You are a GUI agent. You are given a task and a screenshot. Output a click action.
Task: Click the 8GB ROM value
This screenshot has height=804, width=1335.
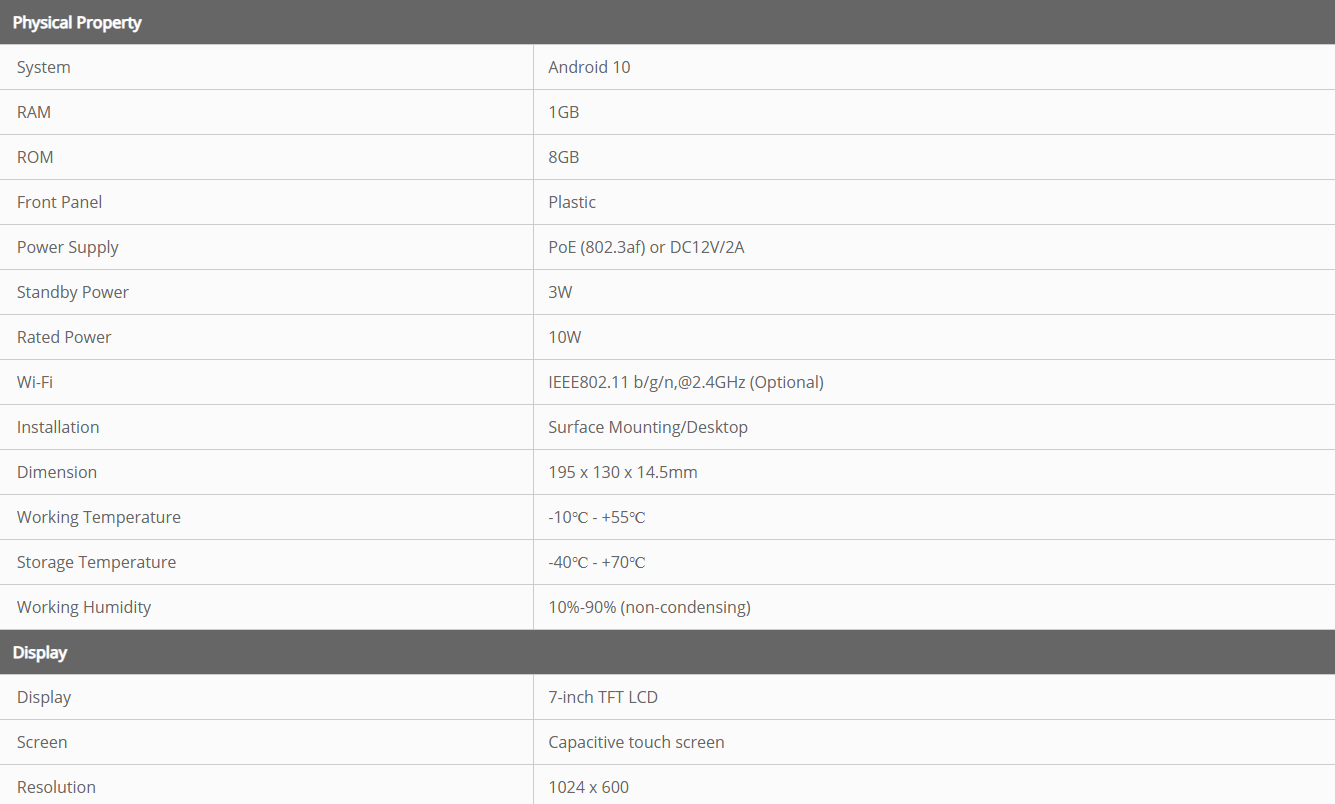coord(564,157)
